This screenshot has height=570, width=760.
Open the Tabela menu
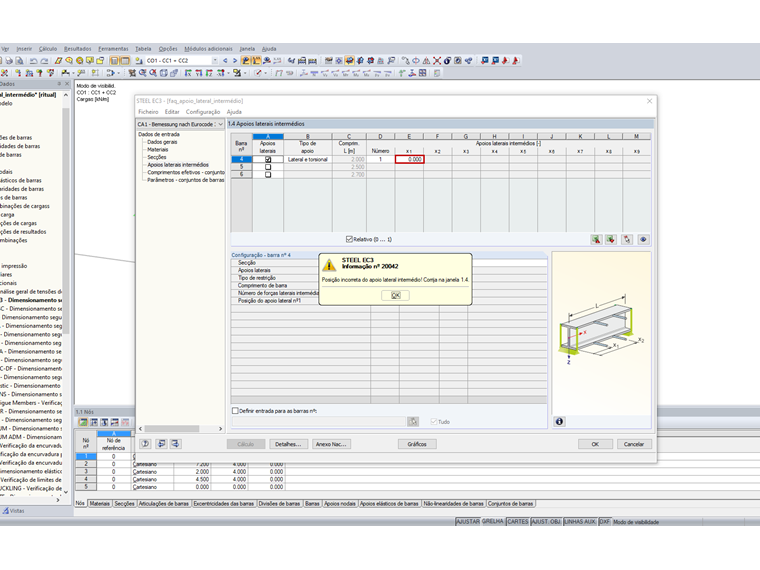click(x=143, y=49)
